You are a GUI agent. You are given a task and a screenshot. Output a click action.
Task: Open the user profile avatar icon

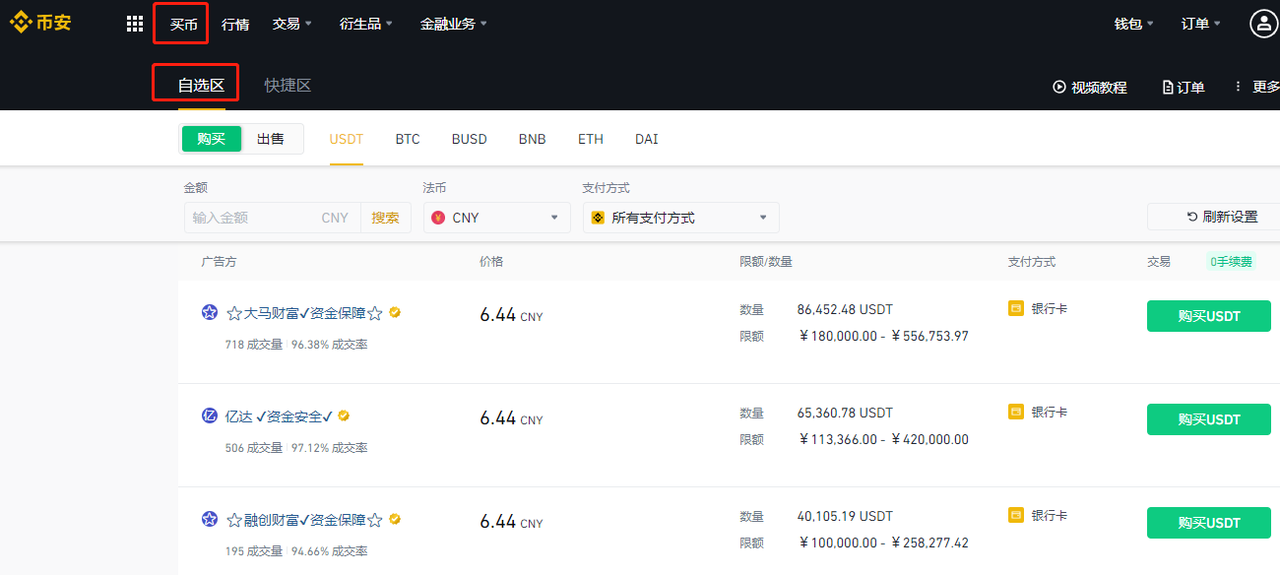click(x=1264, y=24)
